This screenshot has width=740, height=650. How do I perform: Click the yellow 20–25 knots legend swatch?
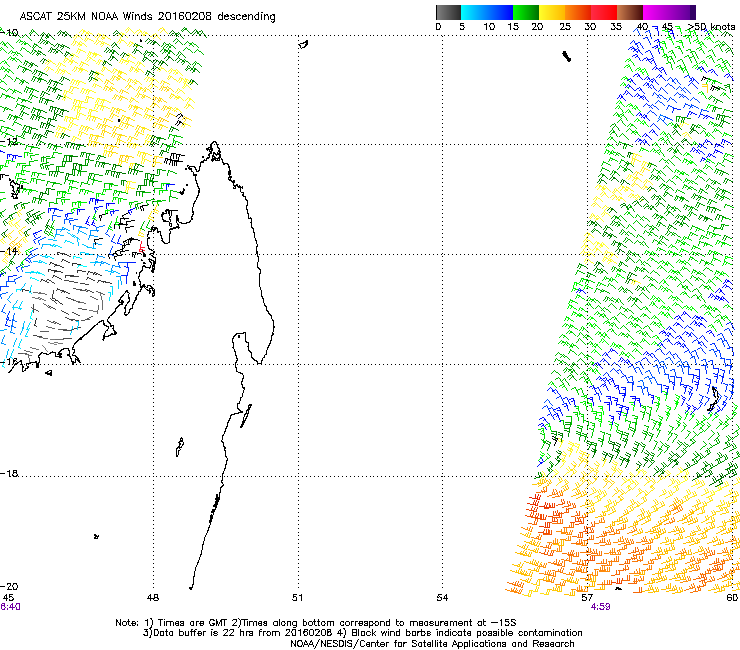[x=552, y=12]
